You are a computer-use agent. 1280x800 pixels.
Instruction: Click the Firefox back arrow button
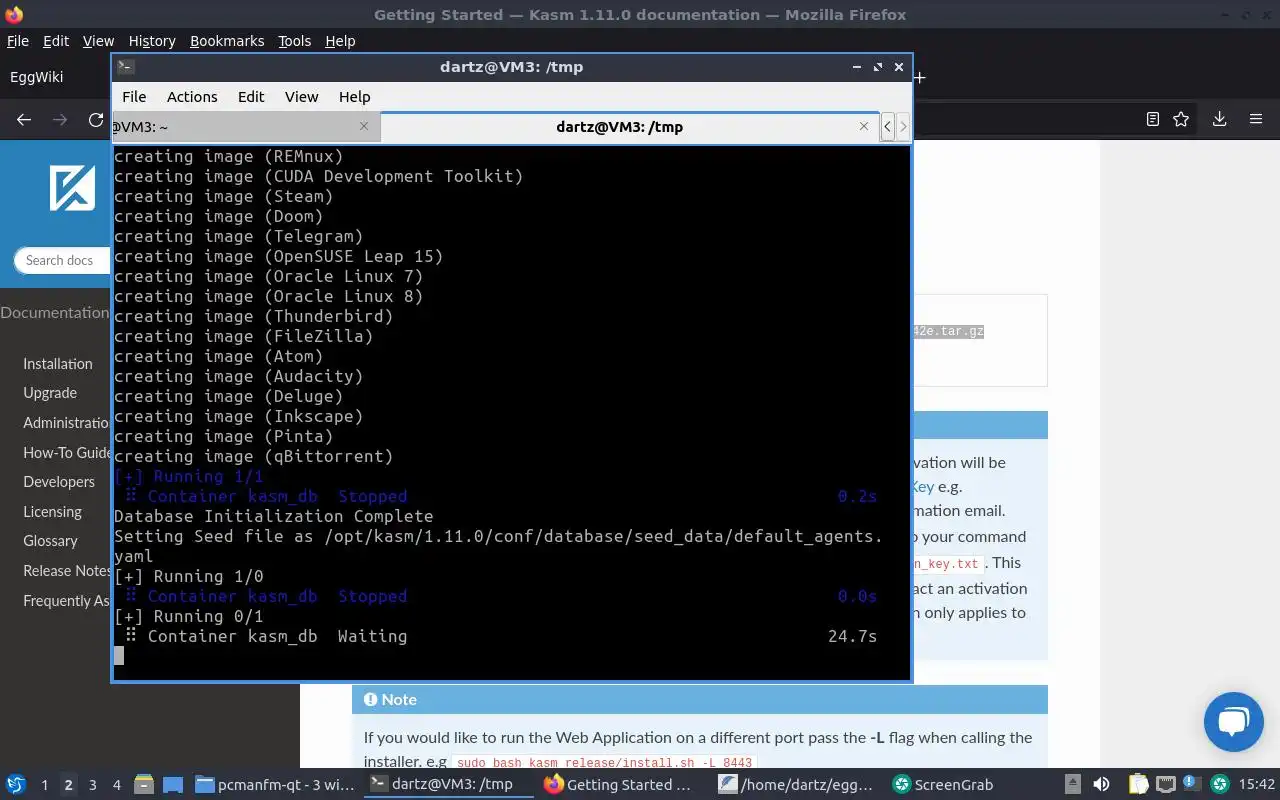click(24, 119)
